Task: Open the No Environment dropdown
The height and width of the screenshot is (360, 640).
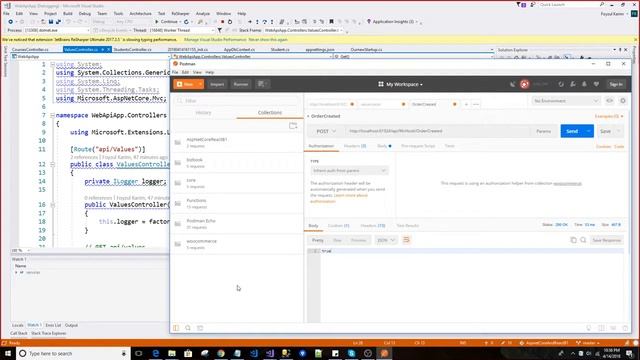Action: click(566, 100)
